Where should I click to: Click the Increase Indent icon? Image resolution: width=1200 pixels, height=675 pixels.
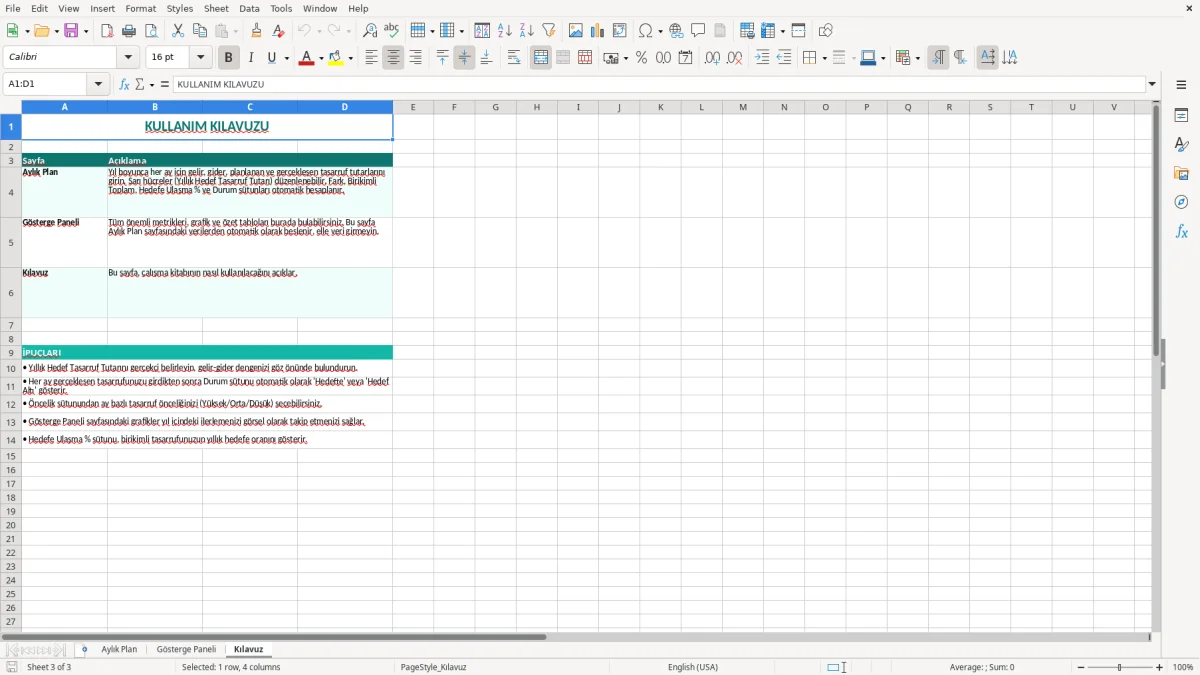(x=763, y=58)
